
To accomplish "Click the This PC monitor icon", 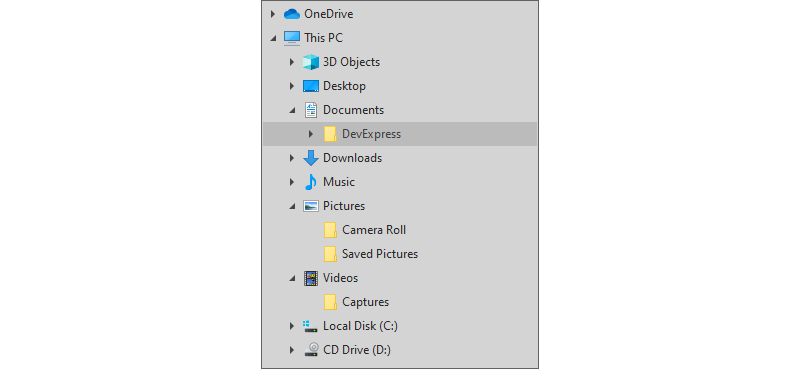I will [x=292, y=38].
